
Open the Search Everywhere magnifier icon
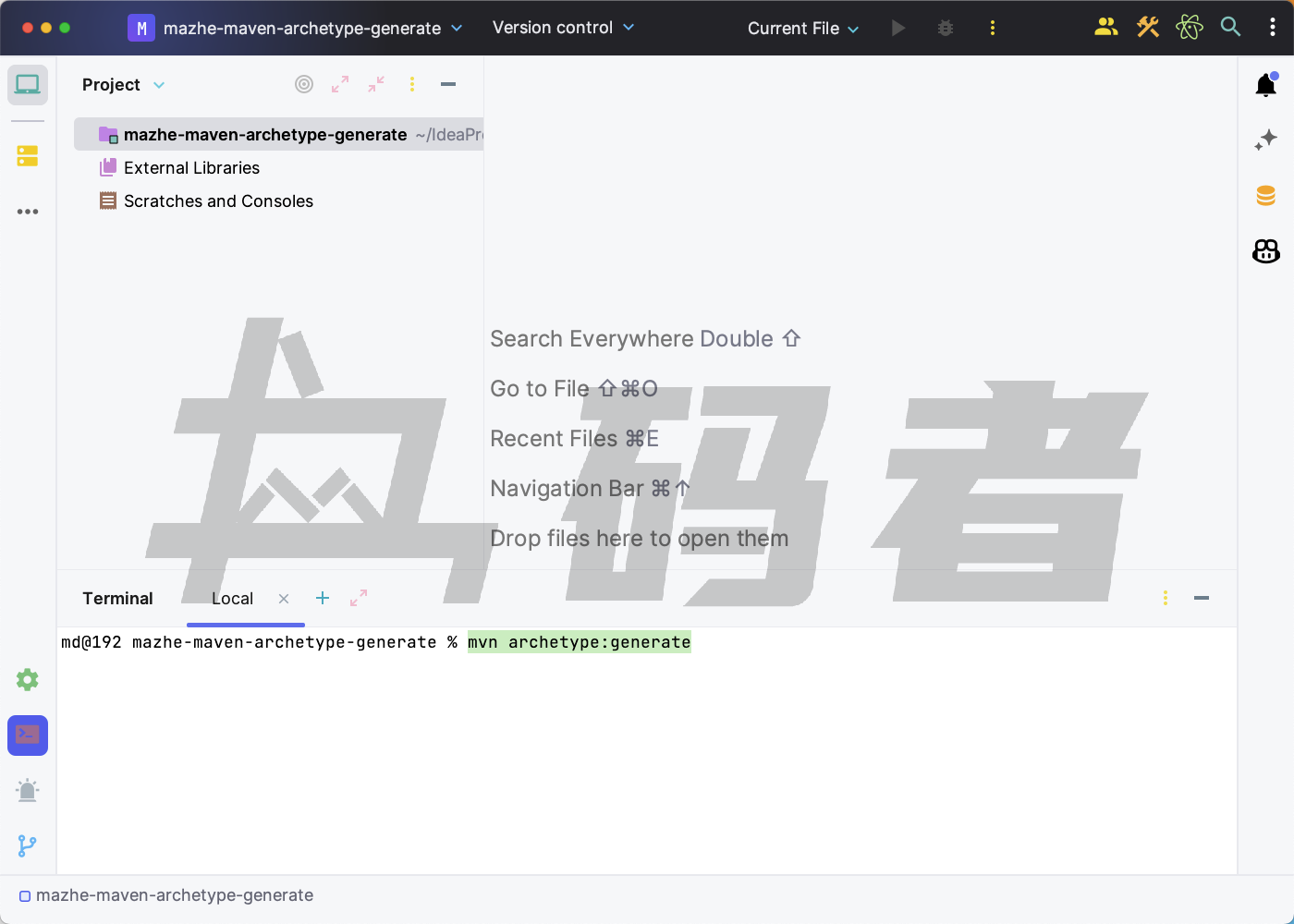pos(1230,28)
